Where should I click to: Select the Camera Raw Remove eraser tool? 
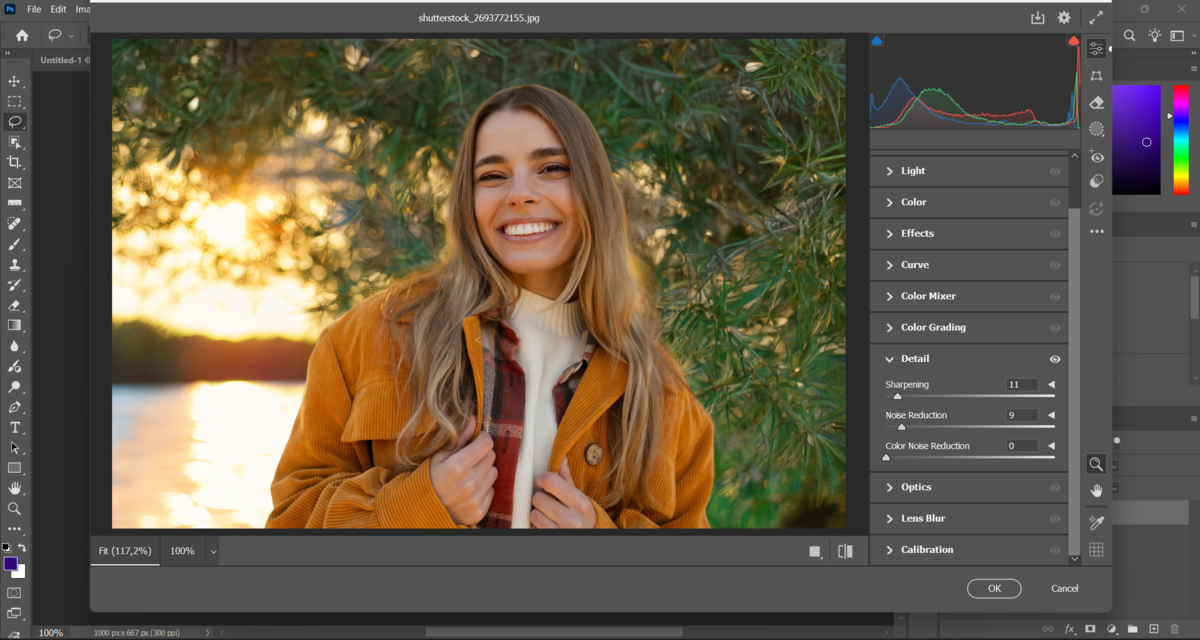[1096, 102]
